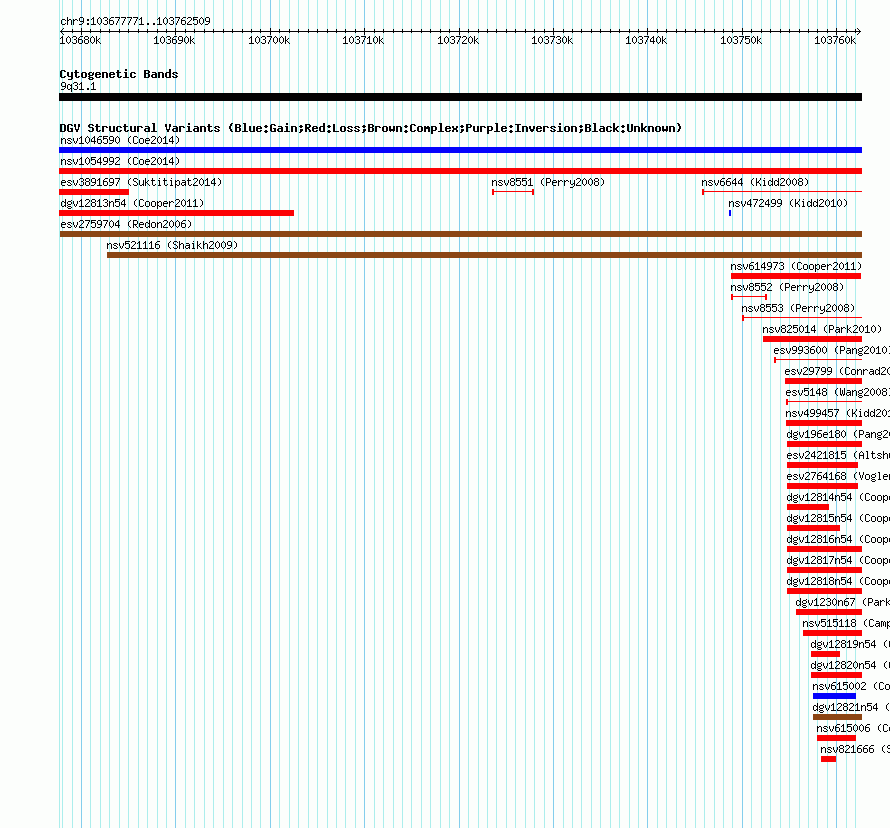Click the 103720k ruler position label
Screen dimensions: 890x828
tap(458, 40)
